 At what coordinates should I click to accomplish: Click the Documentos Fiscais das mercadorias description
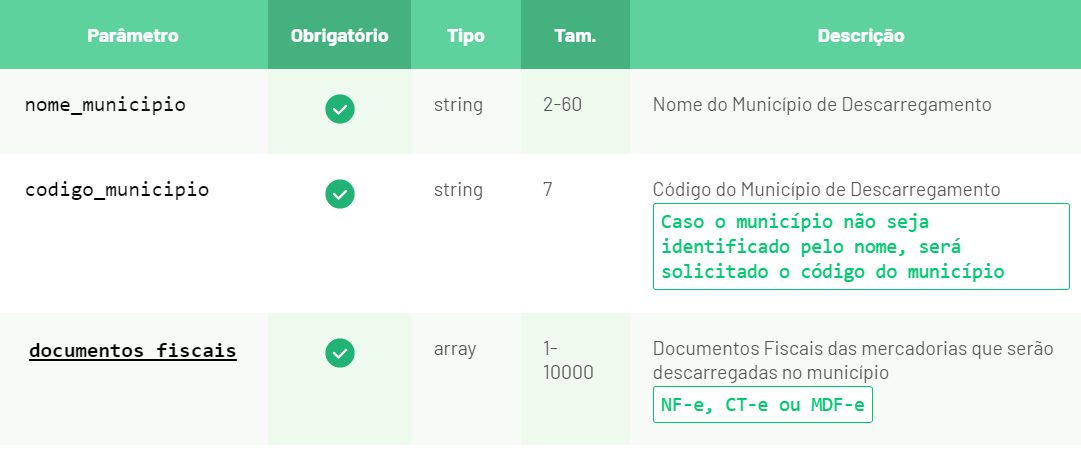[853, 360]
